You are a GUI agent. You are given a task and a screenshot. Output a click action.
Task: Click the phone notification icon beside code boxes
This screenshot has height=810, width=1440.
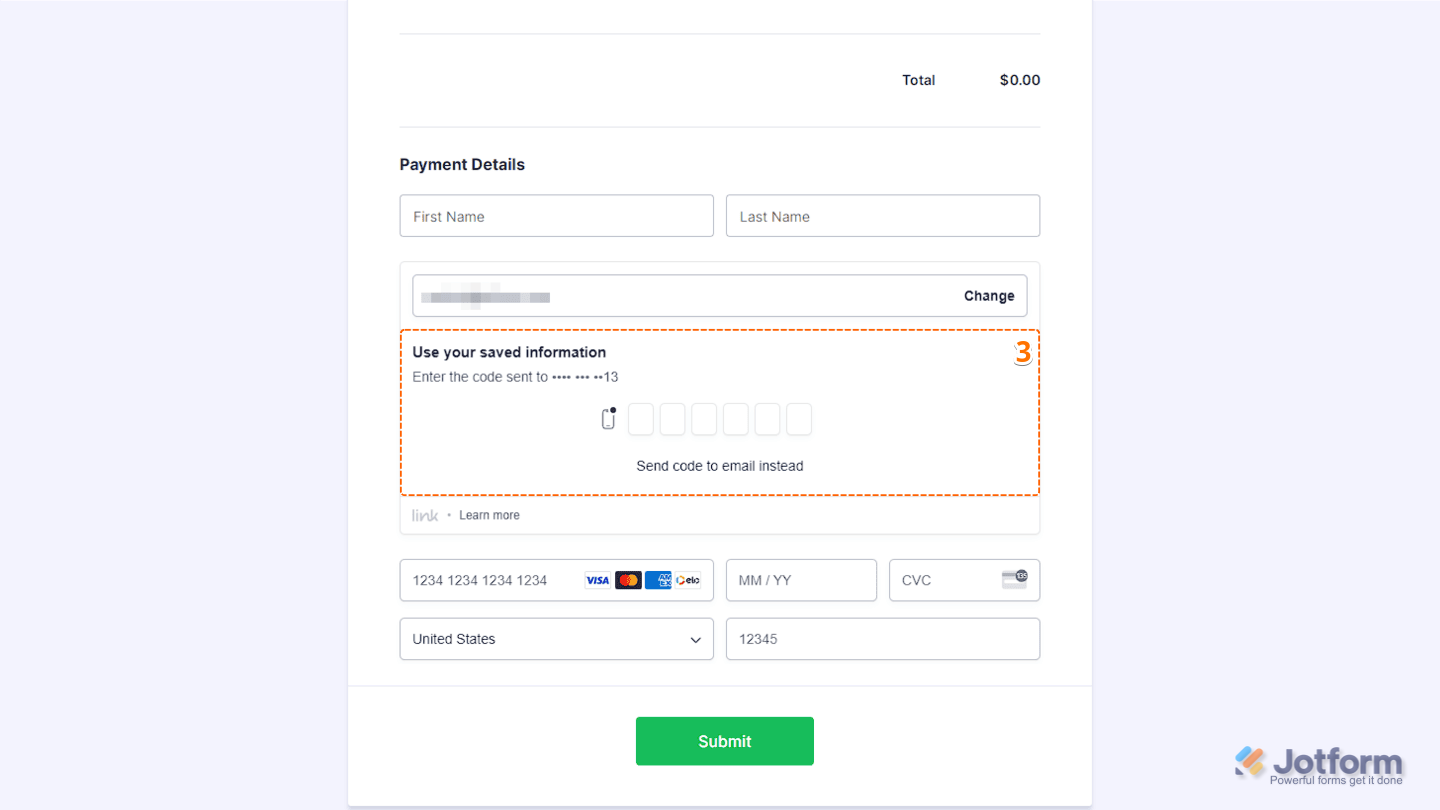608,418
